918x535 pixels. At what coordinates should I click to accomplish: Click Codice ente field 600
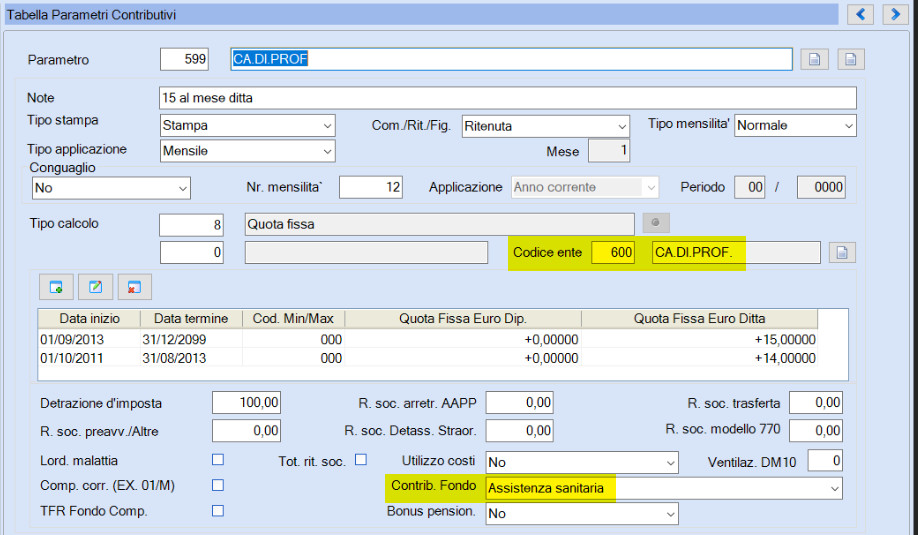[613, 252]
